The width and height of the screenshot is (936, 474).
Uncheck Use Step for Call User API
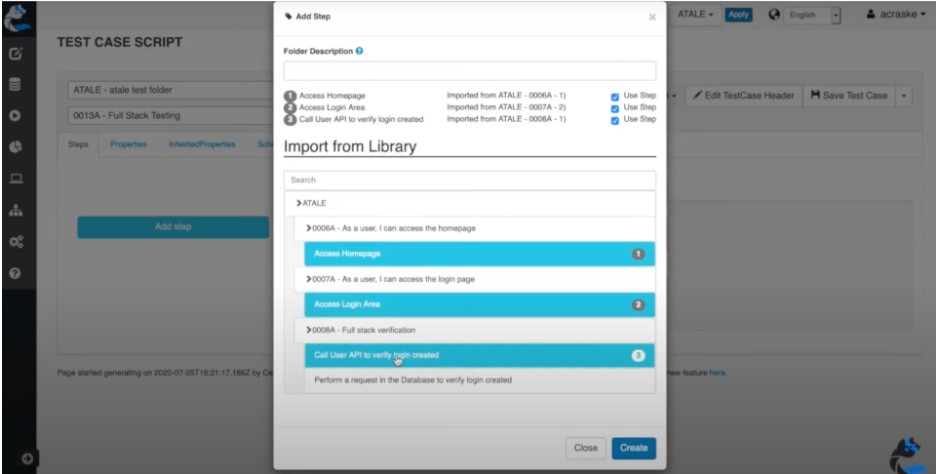pos(615,120)
